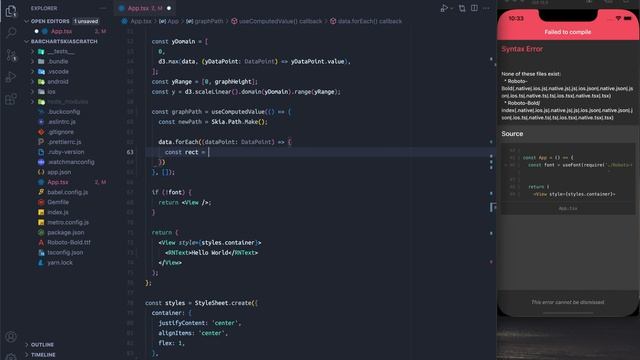The image size is (640, 360).
Task: Open the .watchmanconfig file
Action: tap(71, 162)
